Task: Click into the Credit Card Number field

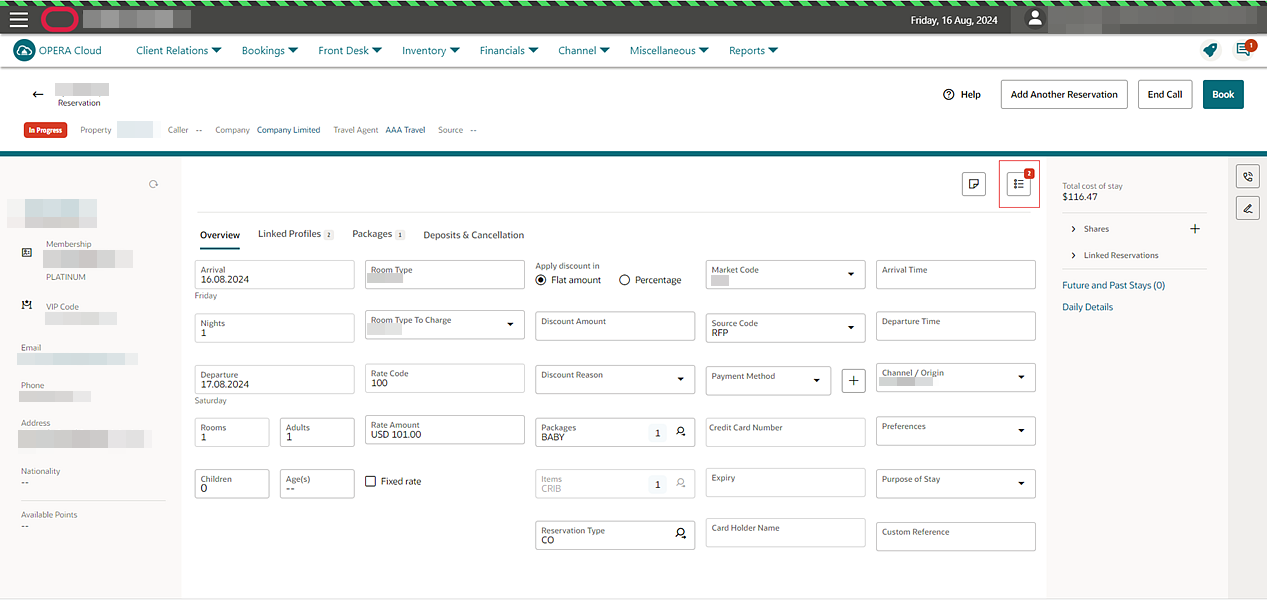Action: (785, 432)
